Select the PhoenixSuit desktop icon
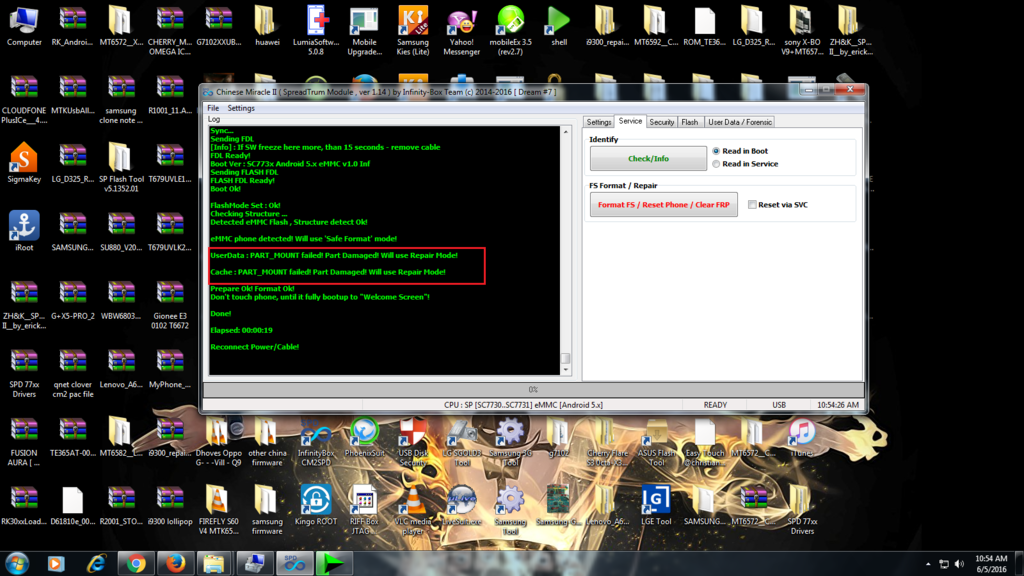 364,439
